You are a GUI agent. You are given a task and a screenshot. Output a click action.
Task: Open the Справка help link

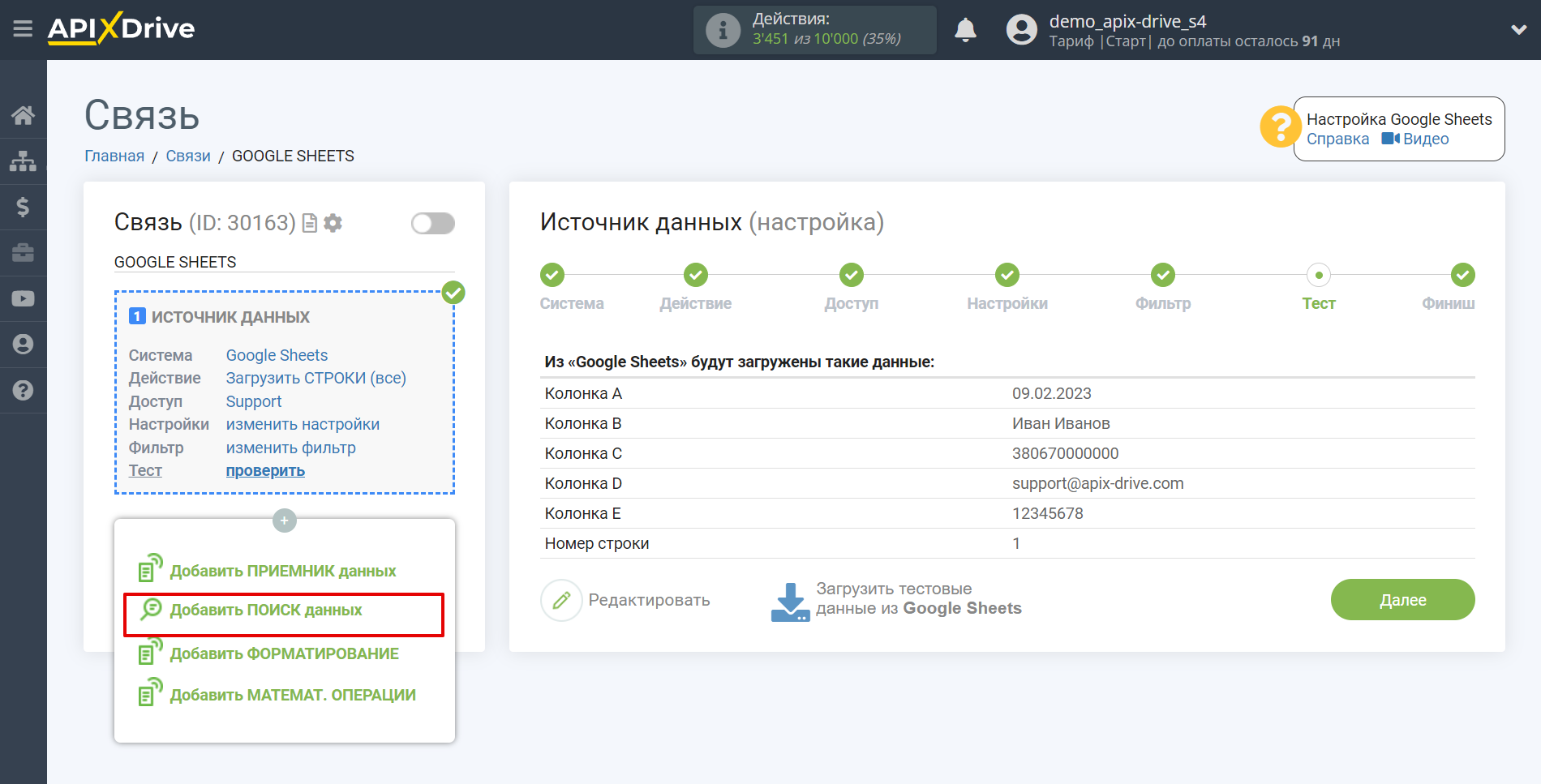coord(1337,139)
